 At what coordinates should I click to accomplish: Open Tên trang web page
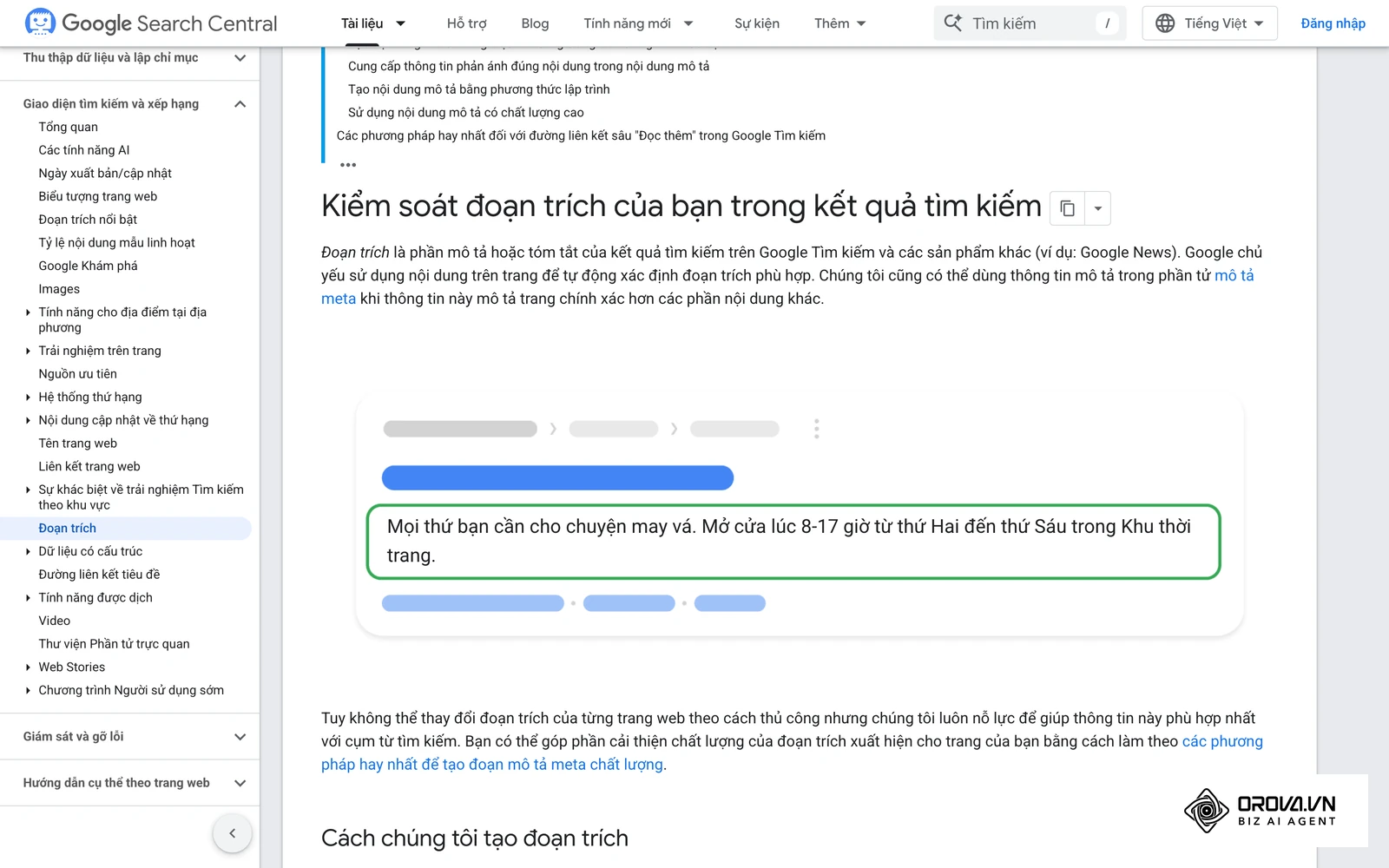tap(77, 443)
